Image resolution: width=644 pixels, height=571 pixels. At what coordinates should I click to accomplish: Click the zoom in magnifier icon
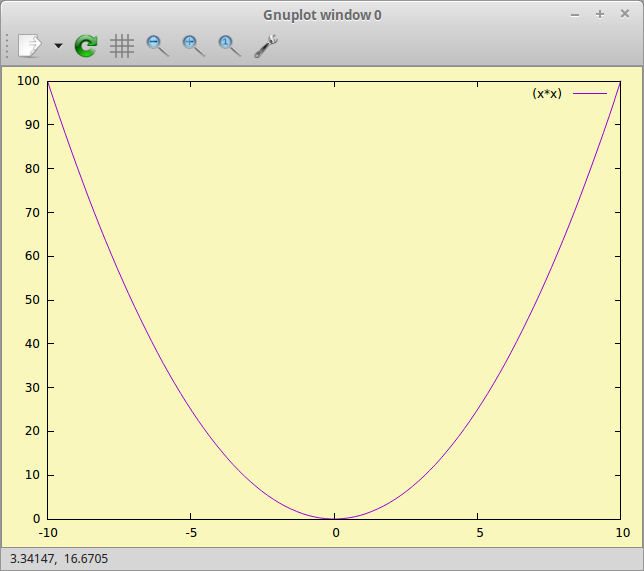193,45
